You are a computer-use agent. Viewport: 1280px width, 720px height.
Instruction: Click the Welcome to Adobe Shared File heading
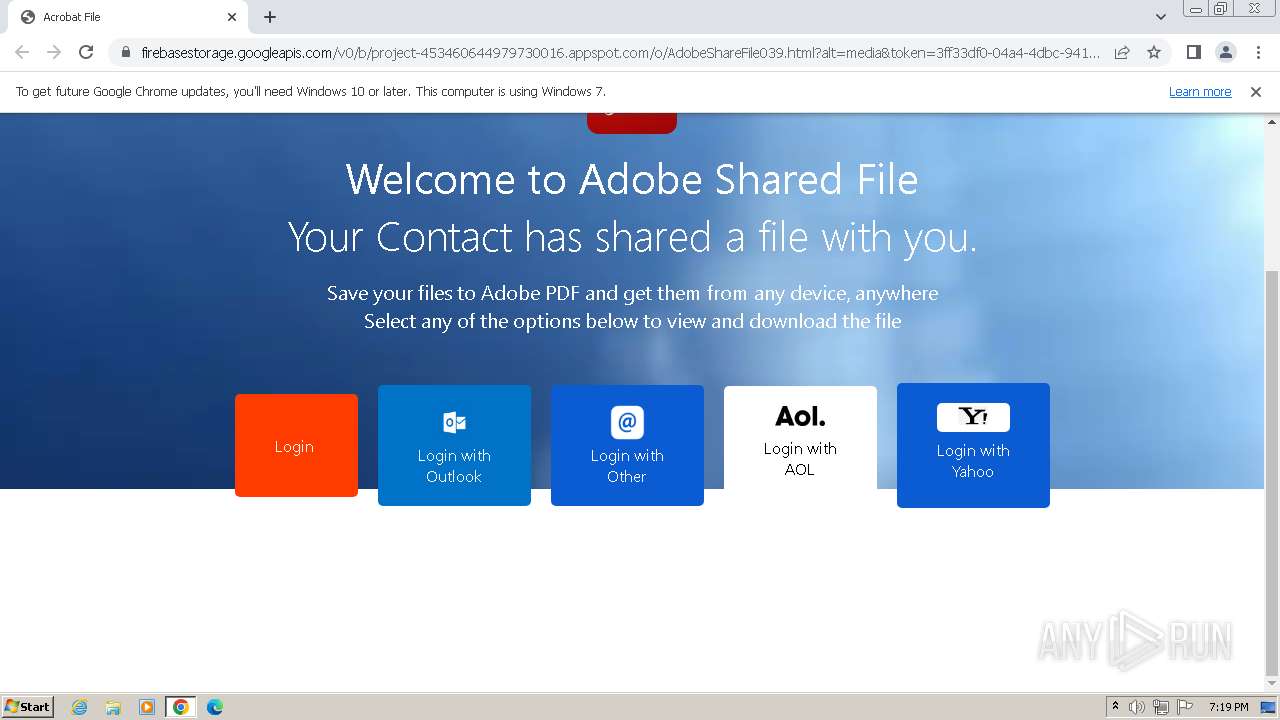(x=632, y=180)
